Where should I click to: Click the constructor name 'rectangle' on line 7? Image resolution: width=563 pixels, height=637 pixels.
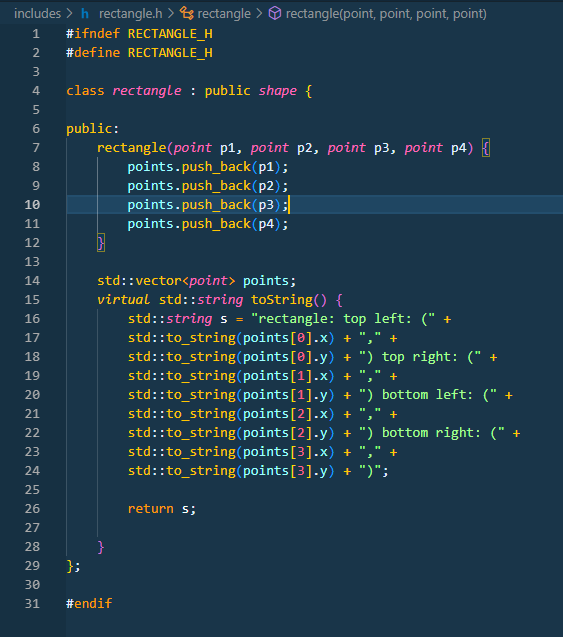click(132, 148)
